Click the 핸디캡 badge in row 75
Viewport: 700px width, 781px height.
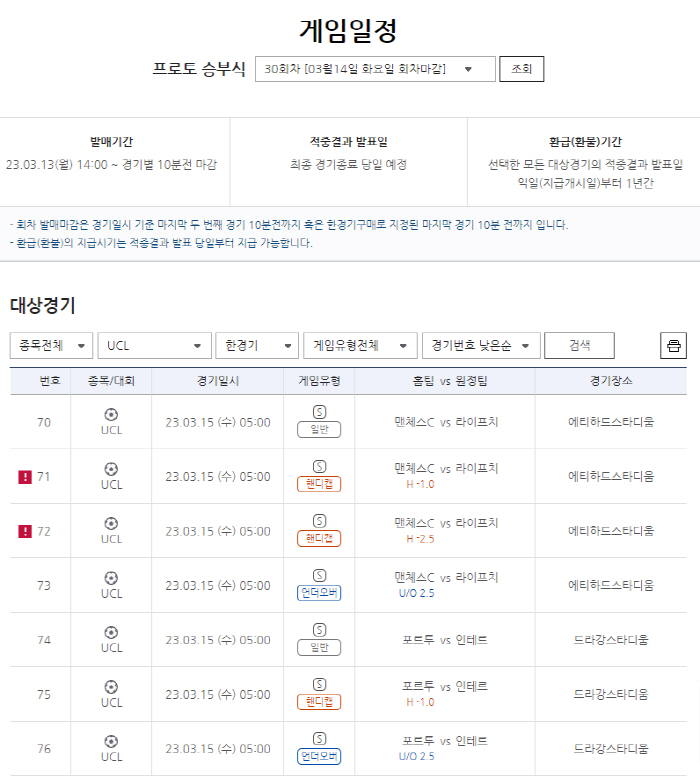click(x=319, y=702)
